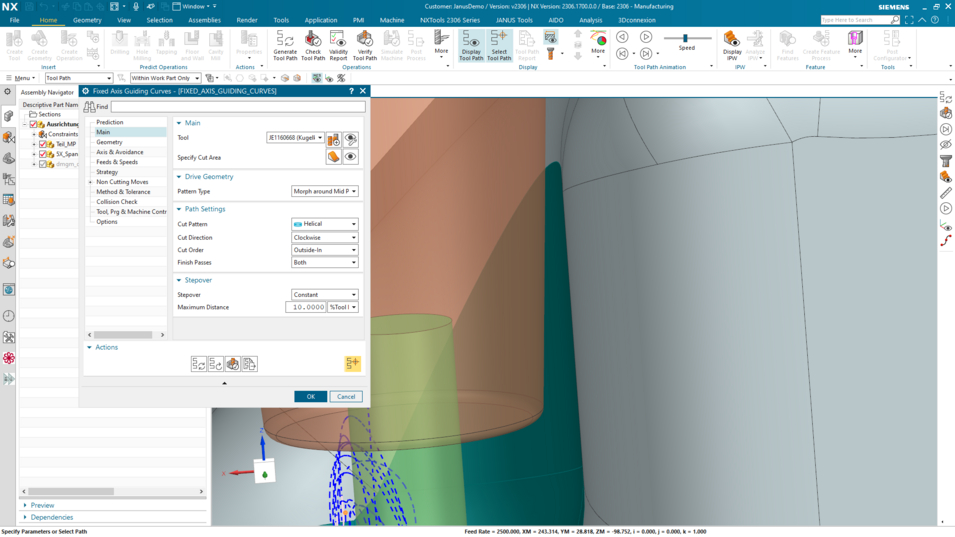The width and height of the screenshot is (955, 537).
Task: Select Axis & Avoidance page
Action: 120,152
